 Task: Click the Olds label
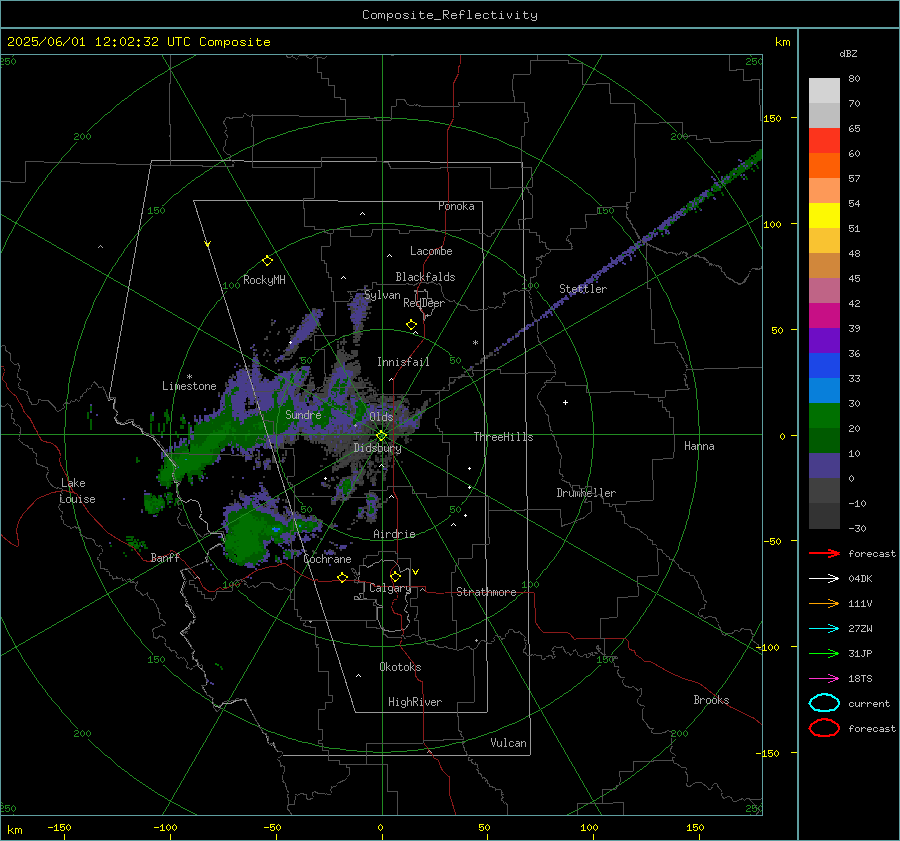381,417
